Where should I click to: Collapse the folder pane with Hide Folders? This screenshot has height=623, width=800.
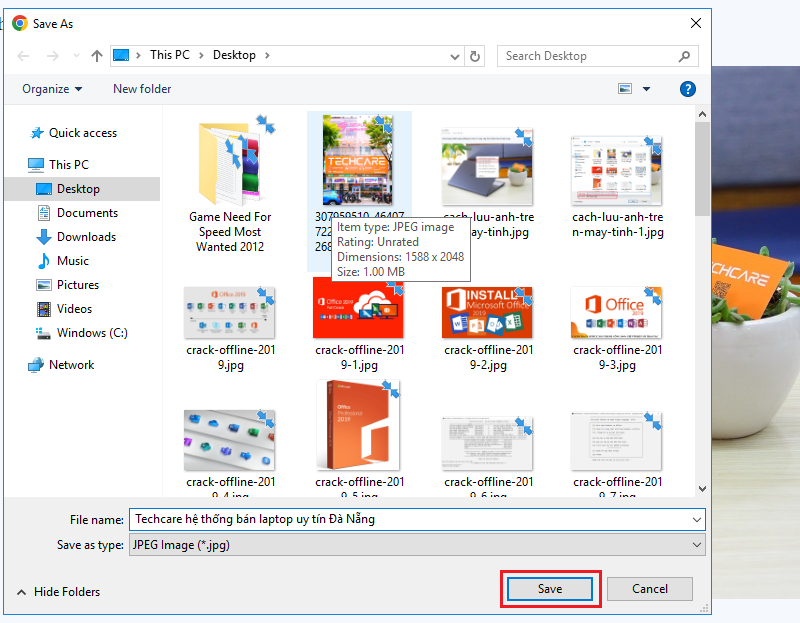(x=58, y=592)
